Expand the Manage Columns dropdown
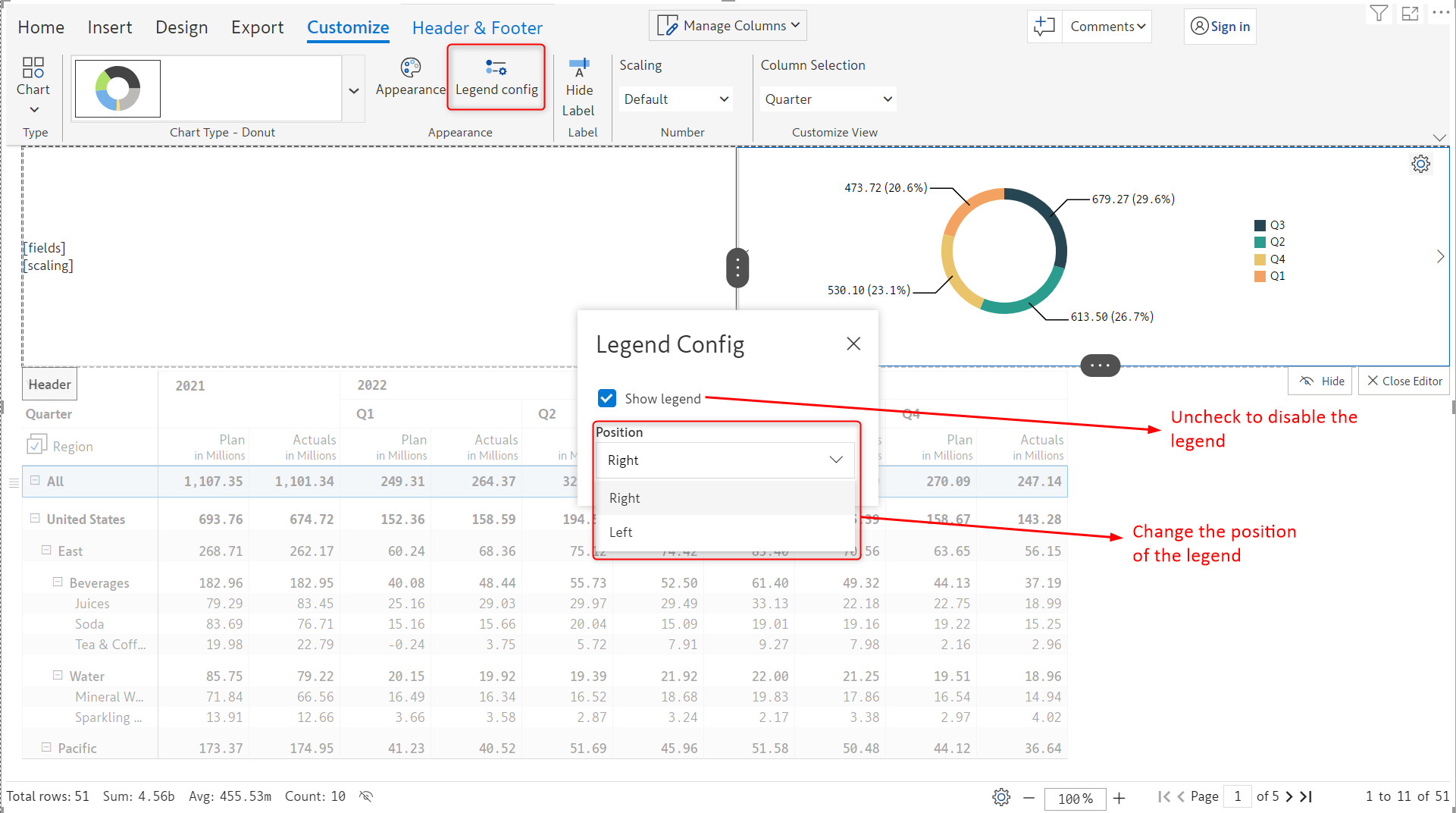 click(x=728, y=26)
